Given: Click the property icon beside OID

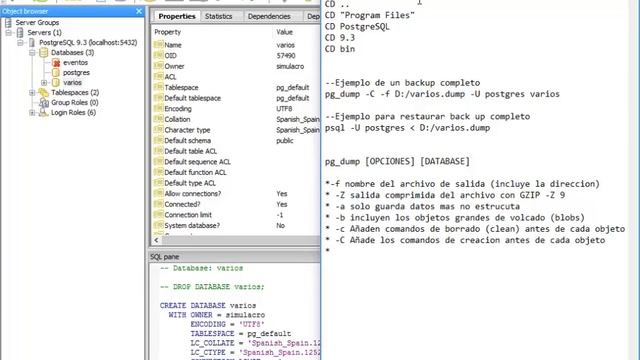Looking at the screenshot, I should pyautogui.click(x=158, y=55).
